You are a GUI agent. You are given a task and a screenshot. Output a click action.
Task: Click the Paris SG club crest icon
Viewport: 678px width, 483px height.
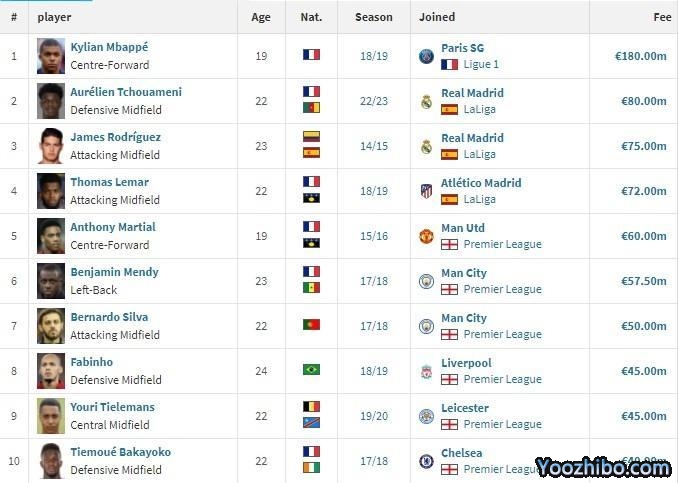[x=427, y=56]
